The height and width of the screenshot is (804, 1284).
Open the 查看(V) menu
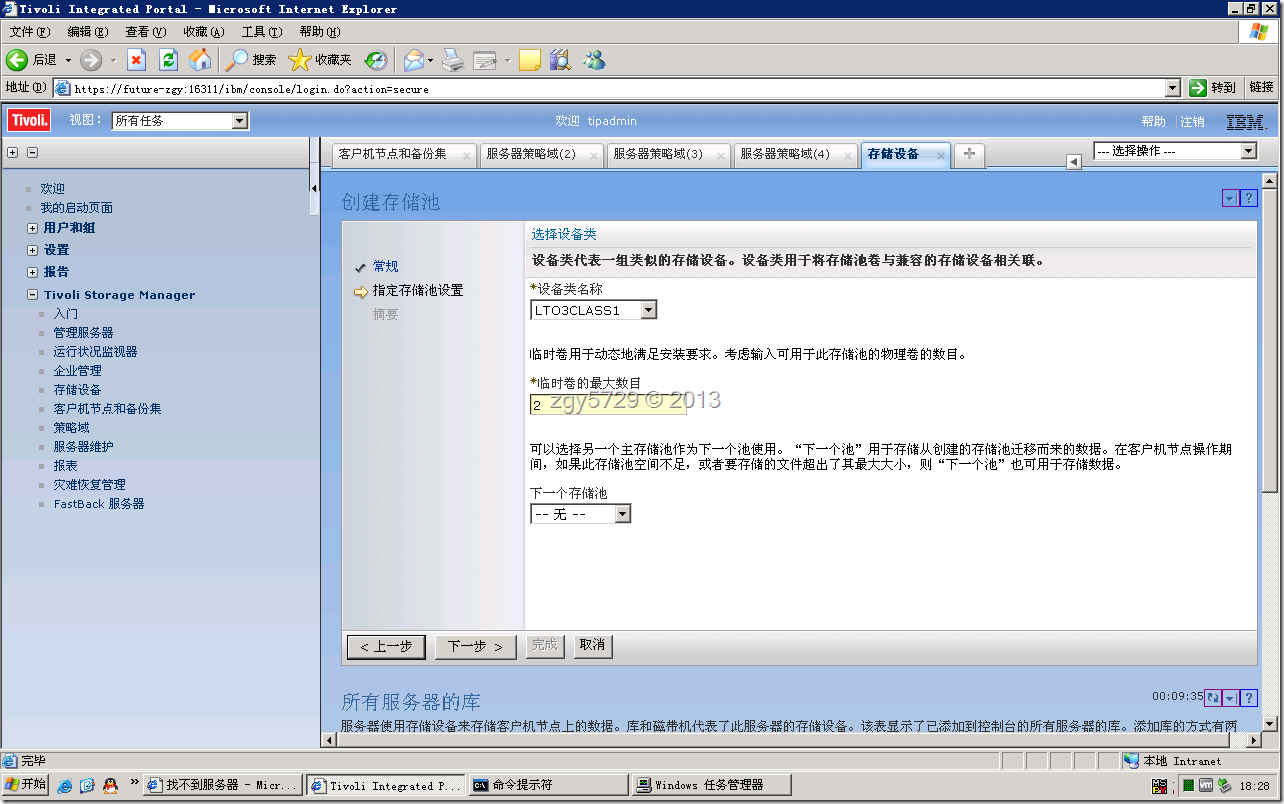pyautogui.click(x=145, y=32)
